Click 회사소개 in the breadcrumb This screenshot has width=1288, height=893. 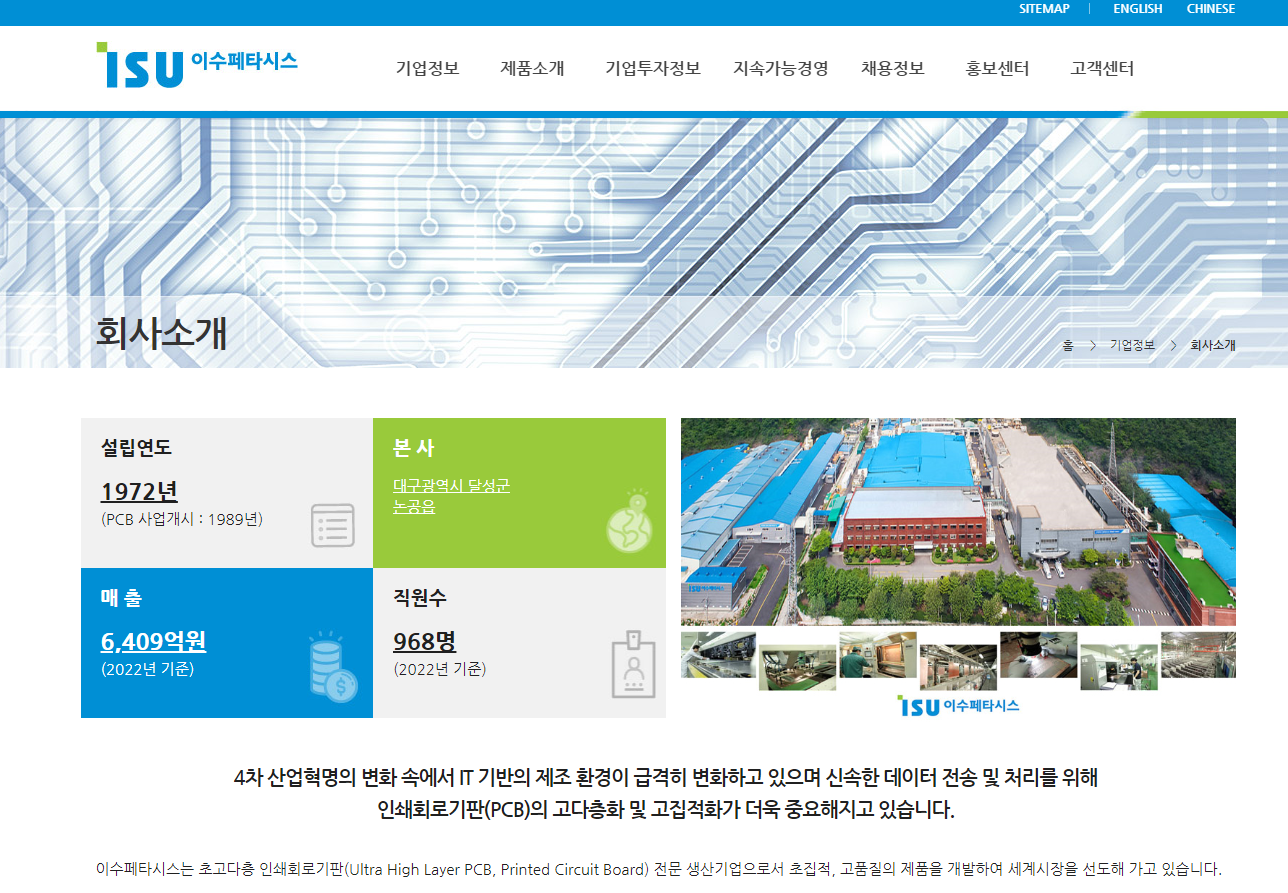click(1213, 345)
